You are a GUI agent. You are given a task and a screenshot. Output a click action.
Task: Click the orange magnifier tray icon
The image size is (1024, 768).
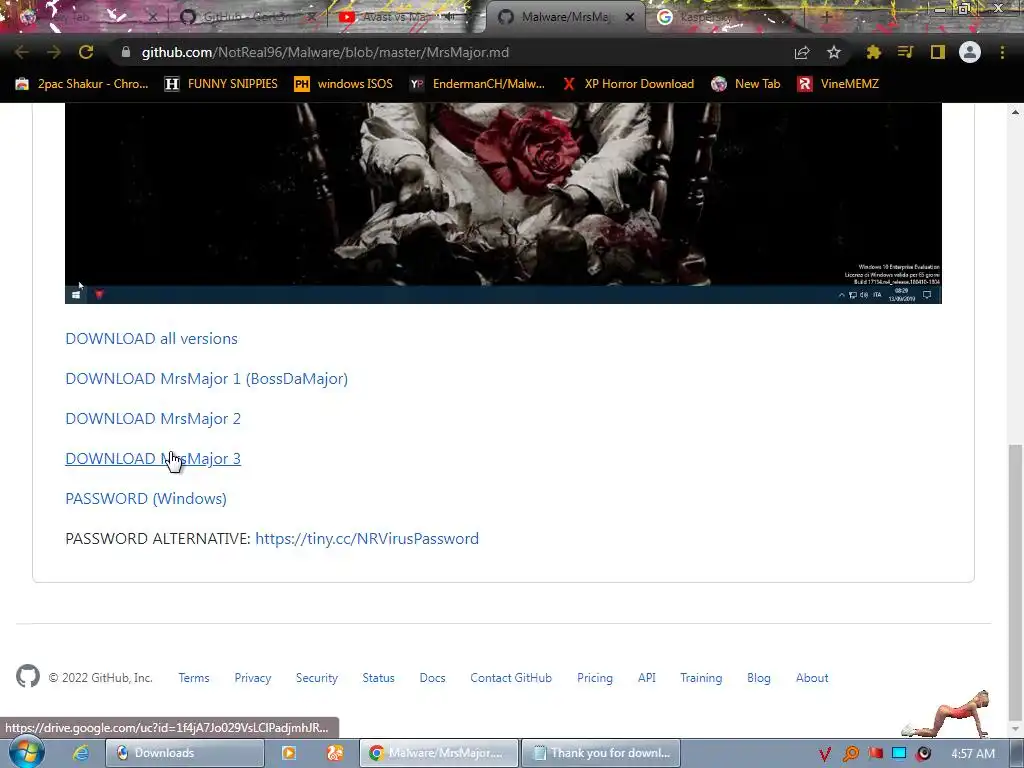tap(850, 754)
